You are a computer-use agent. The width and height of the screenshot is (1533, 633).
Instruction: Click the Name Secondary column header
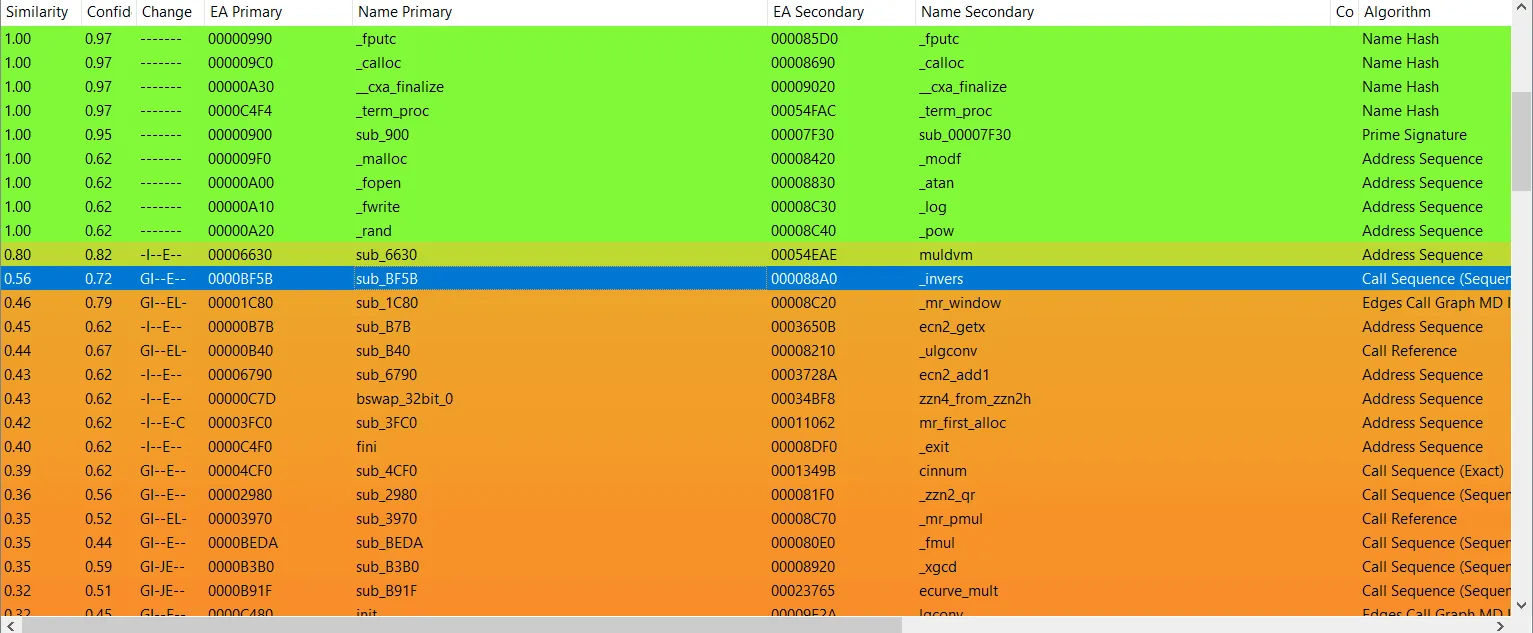coord(977,12)
